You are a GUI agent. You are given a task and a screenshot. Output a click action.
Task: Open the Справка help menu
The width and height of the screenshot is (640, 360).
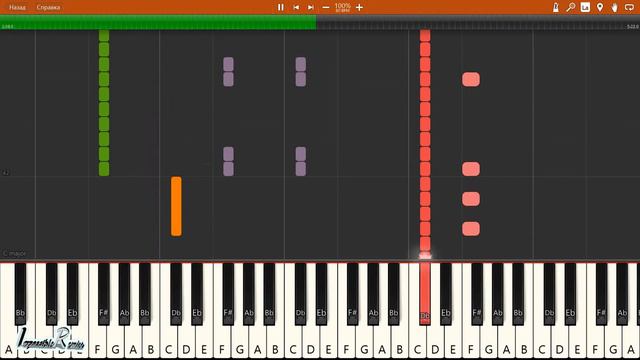(x=48, y=7)
